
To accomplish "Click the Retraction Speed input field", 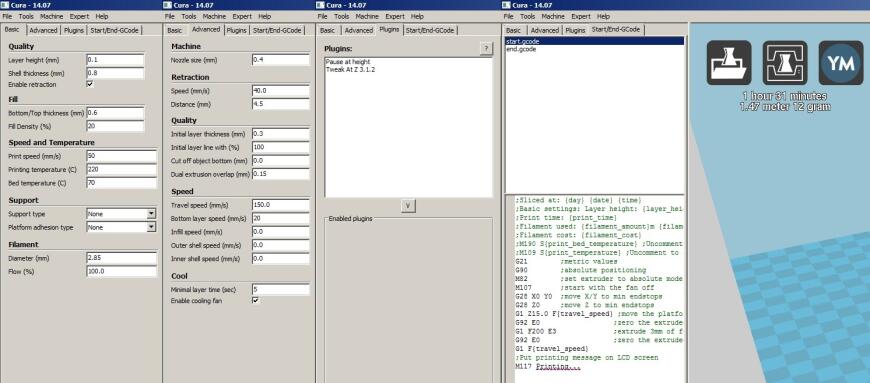I will [280, 90].
